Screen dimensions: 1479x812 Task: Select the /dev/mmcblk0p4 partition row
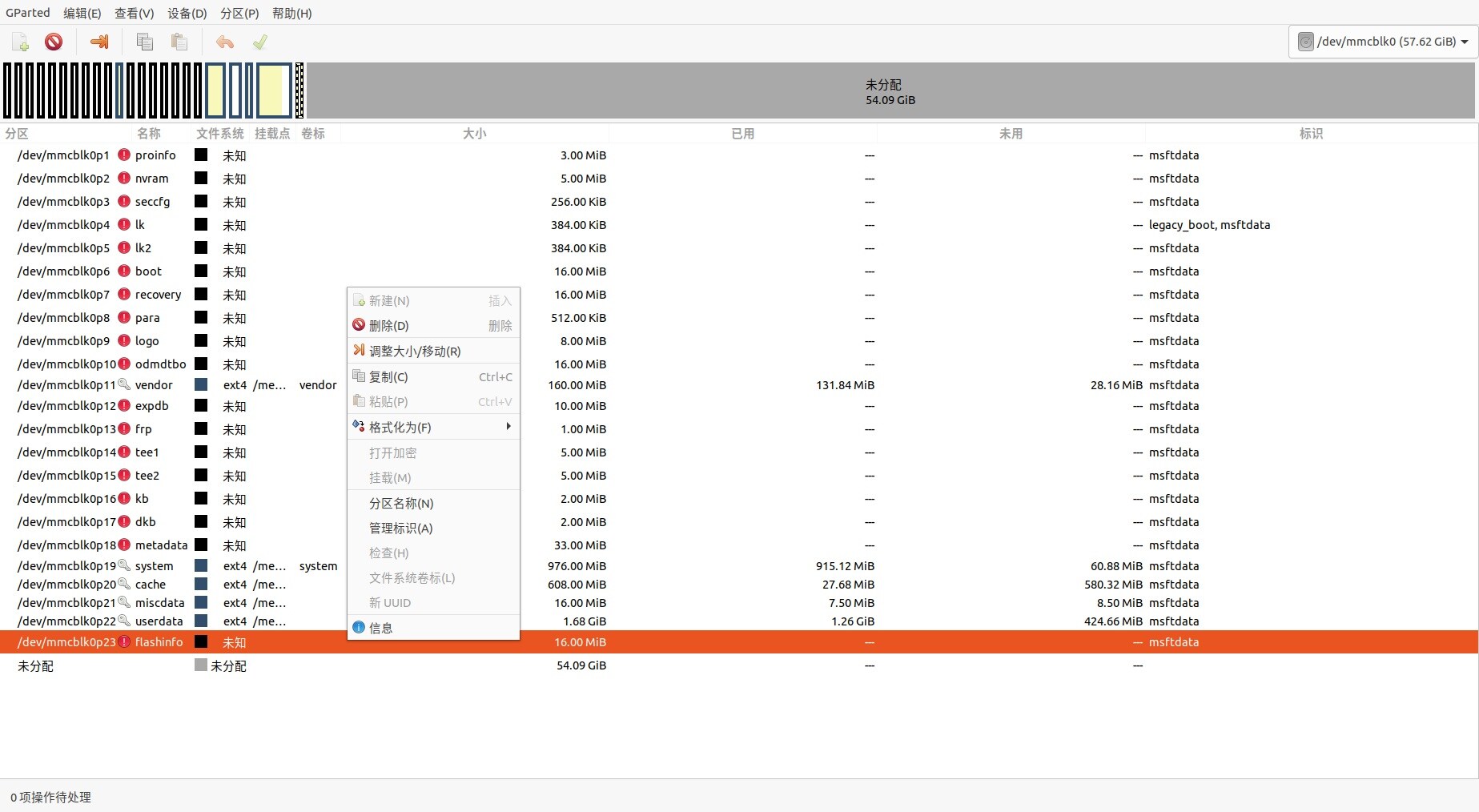tap(739, 224)
